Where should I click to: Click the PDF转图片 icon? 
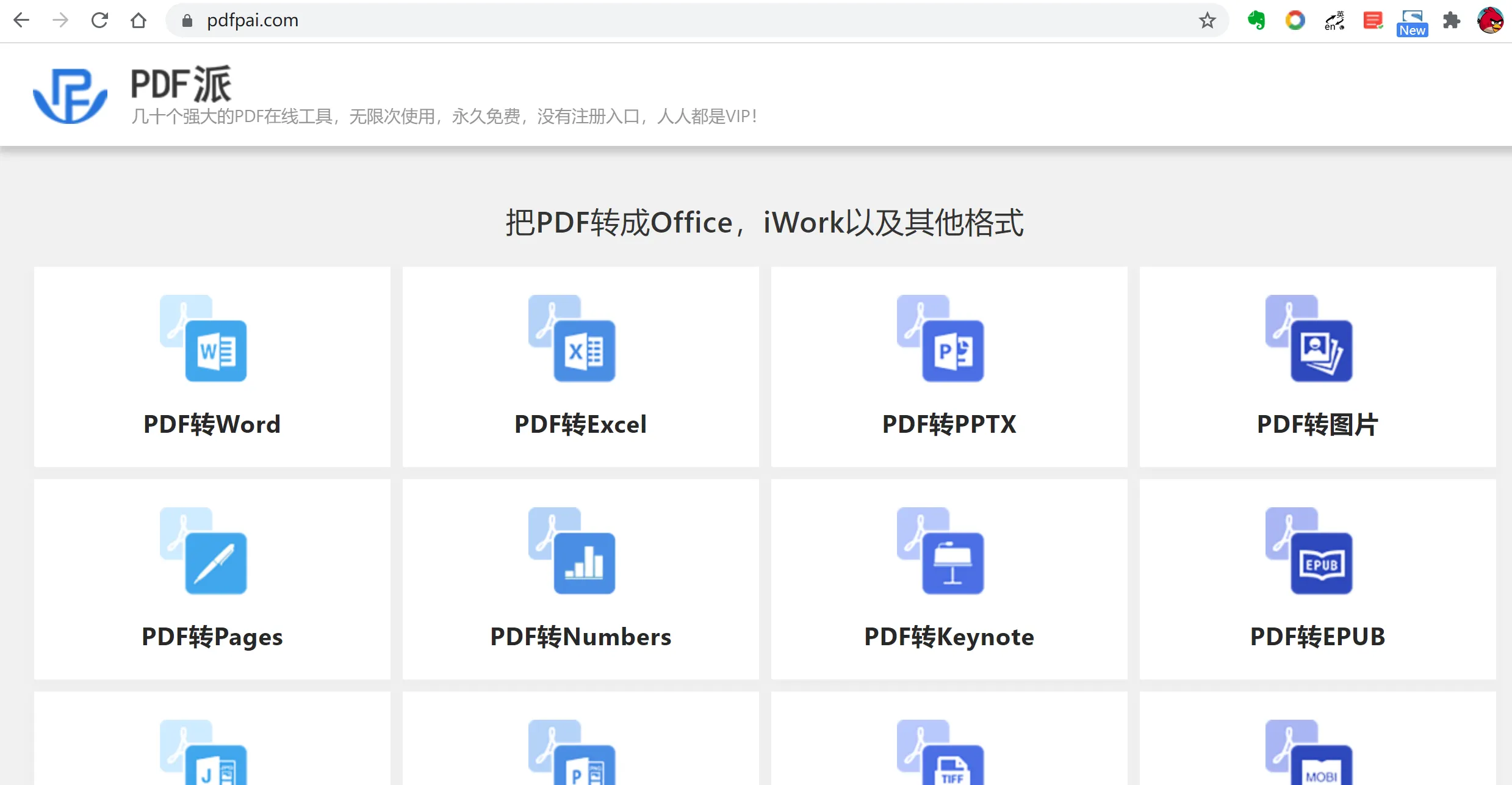[1309, 338]
